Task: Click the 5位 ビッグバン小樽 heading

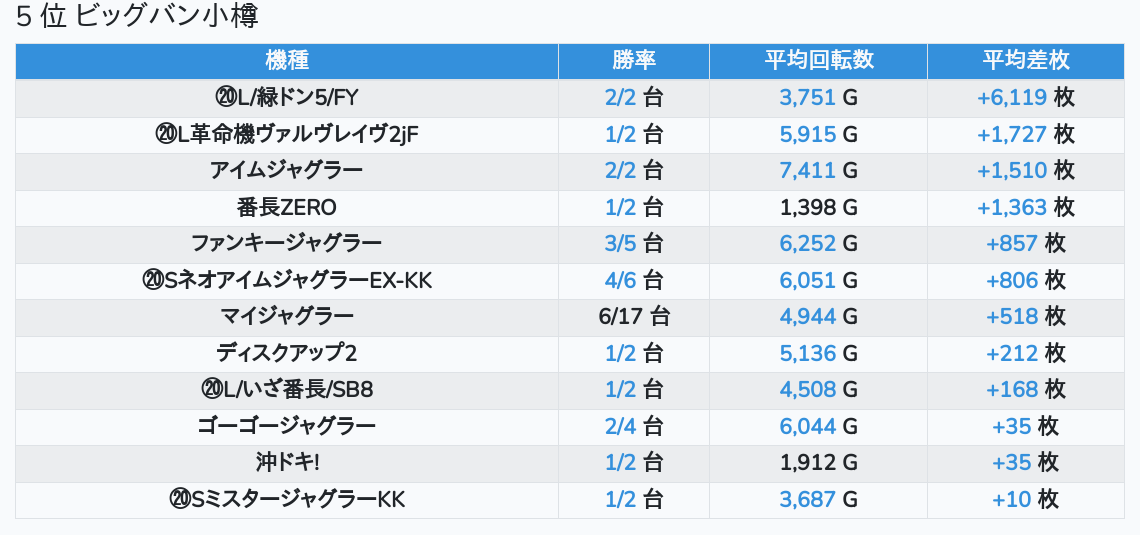Action: click(137, 17)
